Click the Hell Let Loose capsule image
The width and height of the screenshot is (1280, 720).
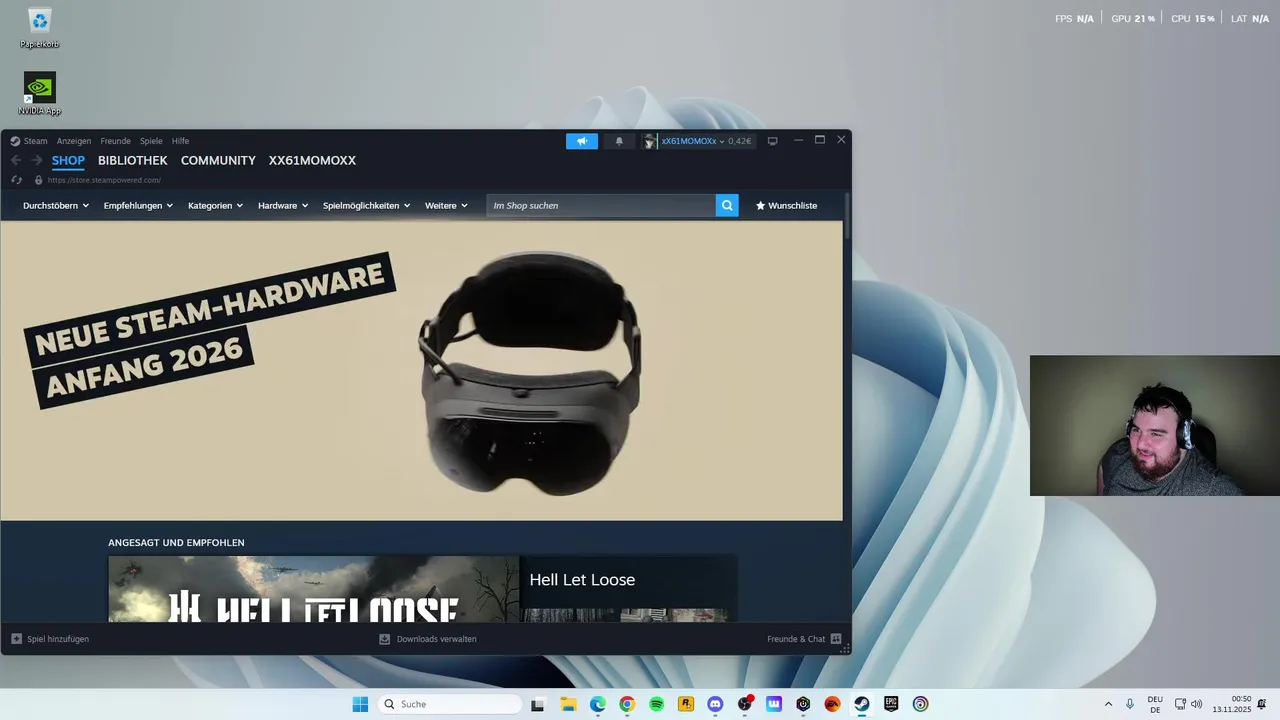(314, 589)
